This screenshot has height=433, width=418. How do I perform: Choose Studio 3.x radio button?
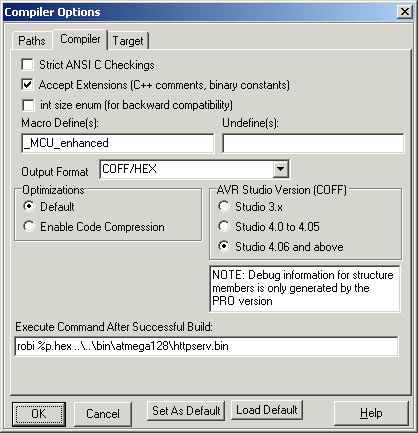coord(224,206)
